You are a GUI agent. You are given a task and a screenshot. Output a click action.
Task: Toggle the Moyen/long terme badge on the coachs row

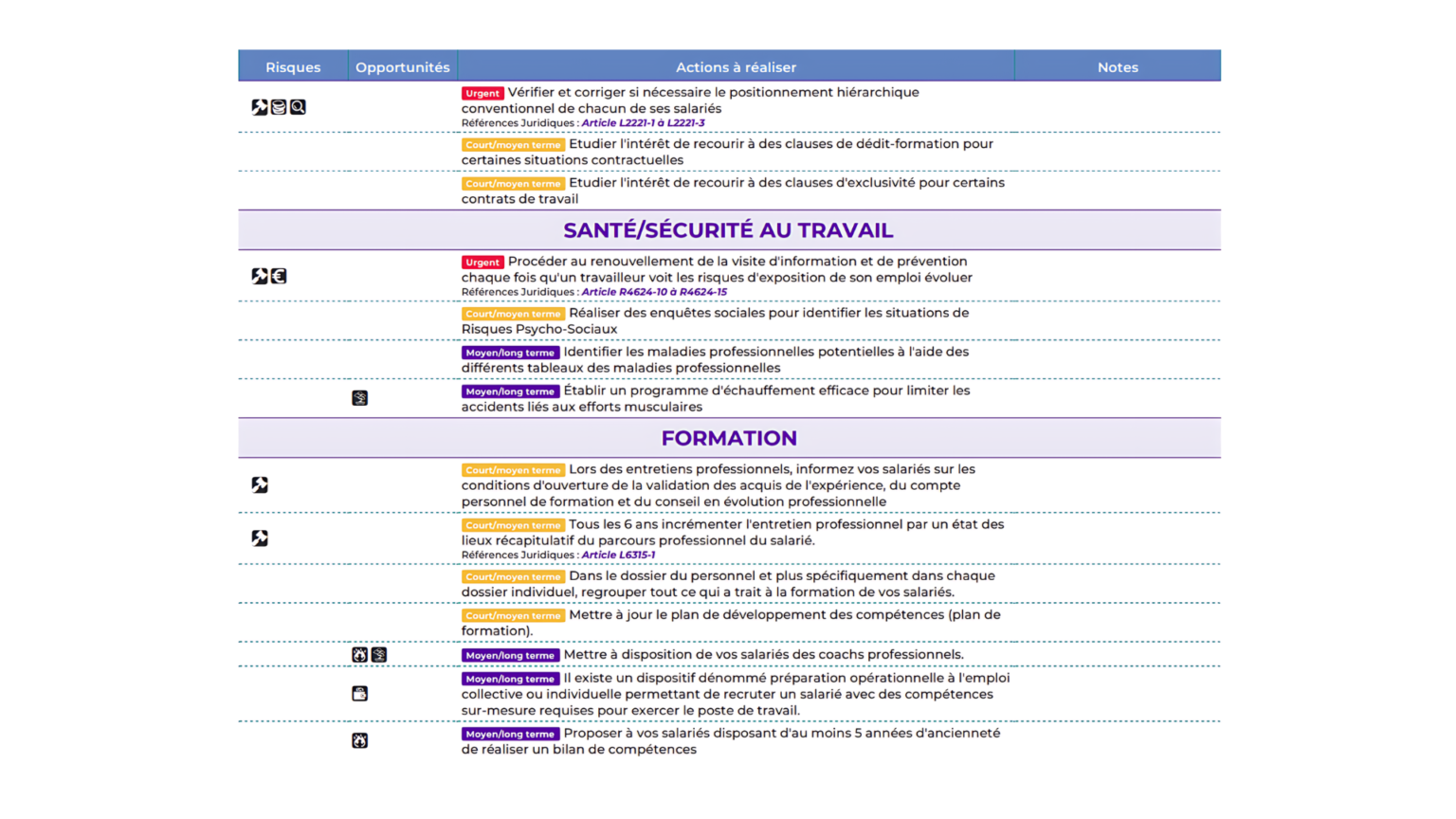click(508, 655)
